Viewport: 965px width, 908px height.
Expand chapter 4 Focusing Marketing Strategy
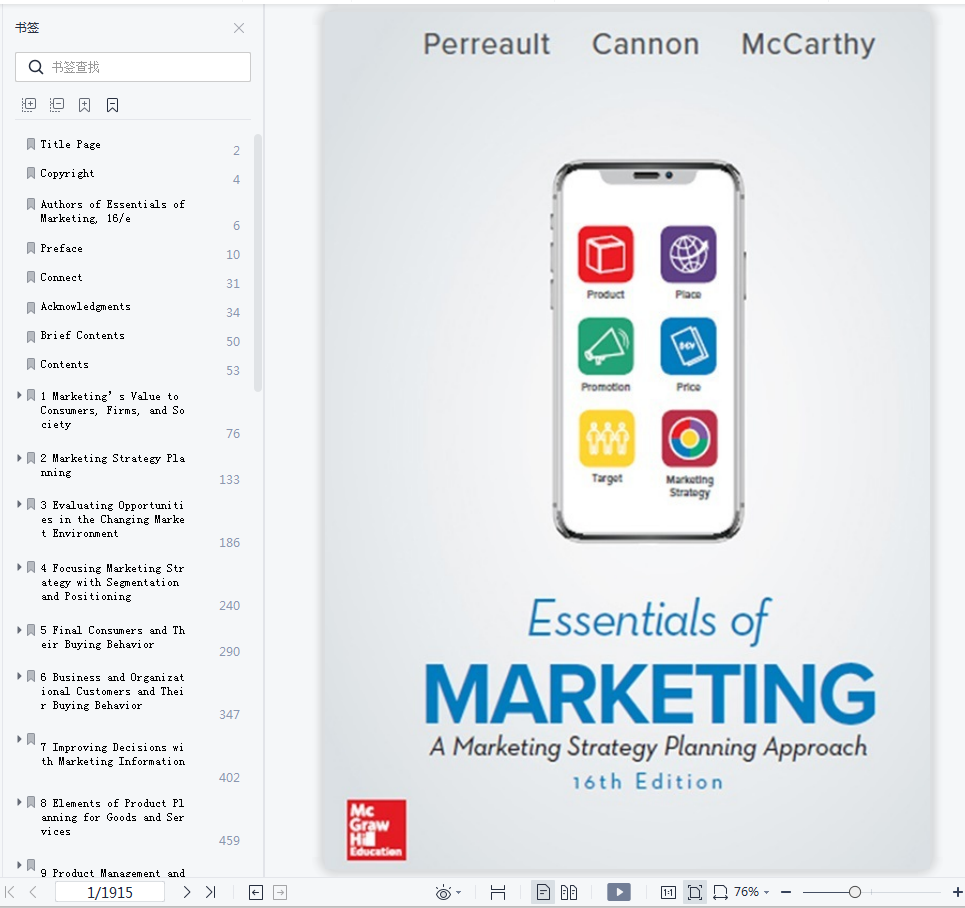(19, 567)
